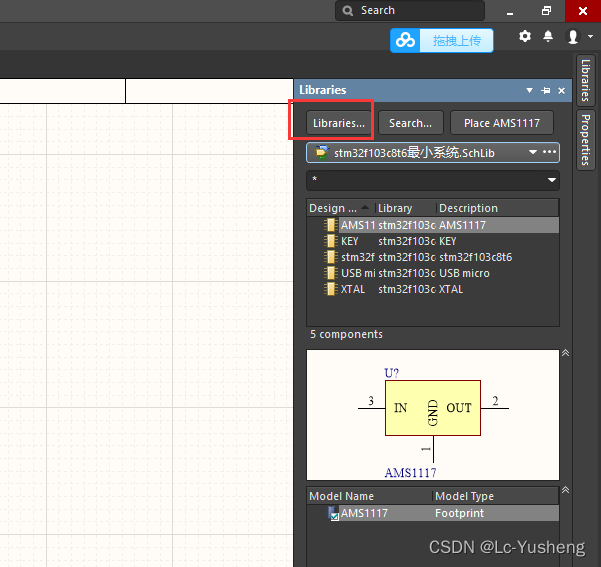Collapse the model list section
Image resolution: width=601 pixels, height=567 pixels.
(565, 490)
